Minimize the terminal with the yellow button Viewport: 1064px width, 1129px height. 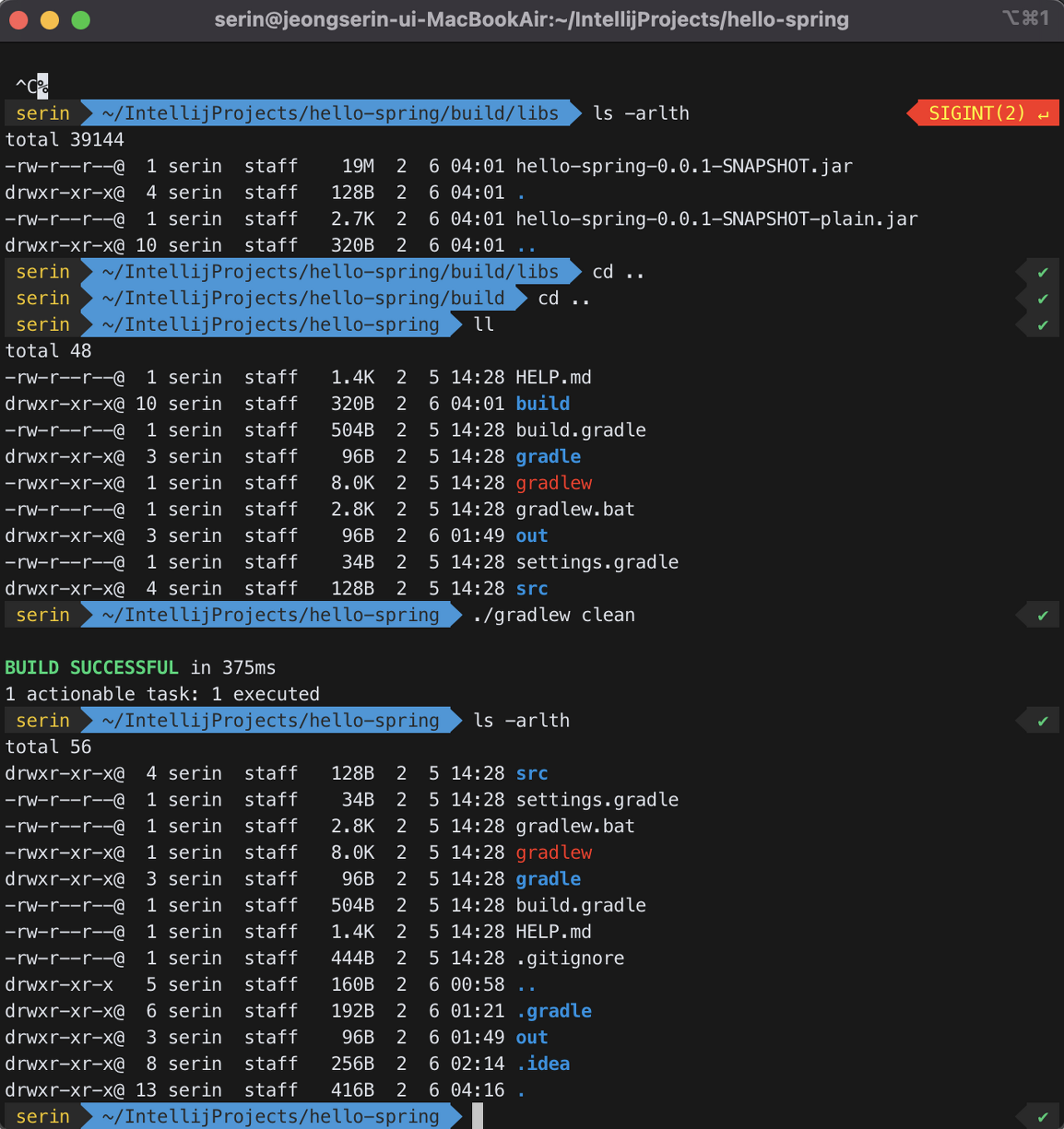point(50,20)
